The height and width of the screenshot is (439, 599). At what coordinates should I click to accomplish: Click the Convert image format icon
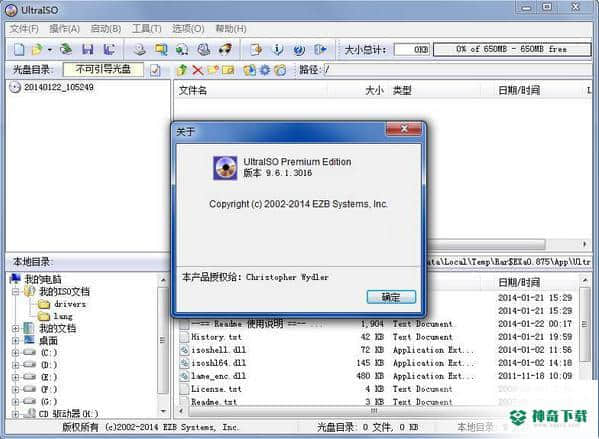click(x=161, y=49)
